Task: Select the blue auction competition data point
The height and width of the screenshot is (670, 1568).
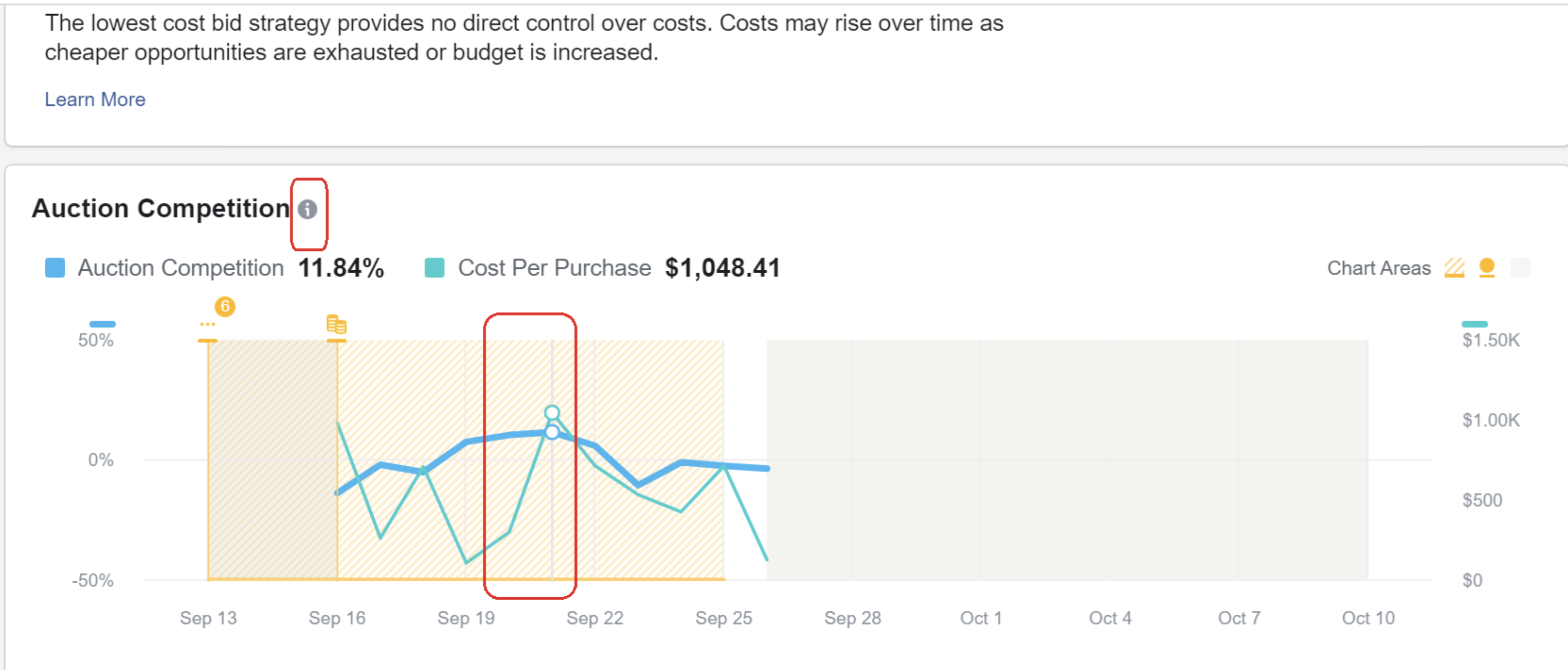Action: pyautogui.click(x=552, y=432)
